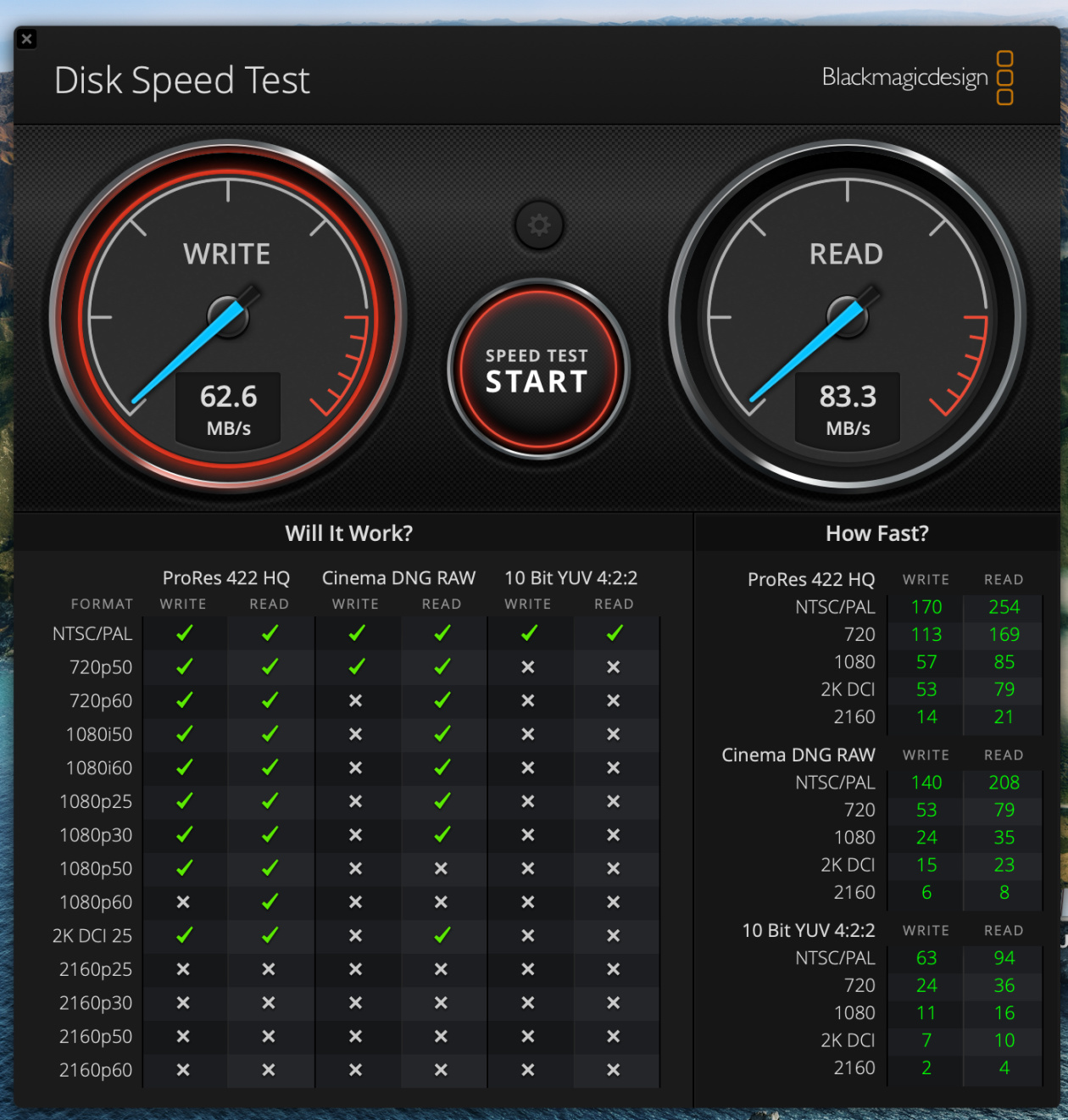Click the 'ProRes 422 HQ' column header in Will It Work

coord(226,578)
